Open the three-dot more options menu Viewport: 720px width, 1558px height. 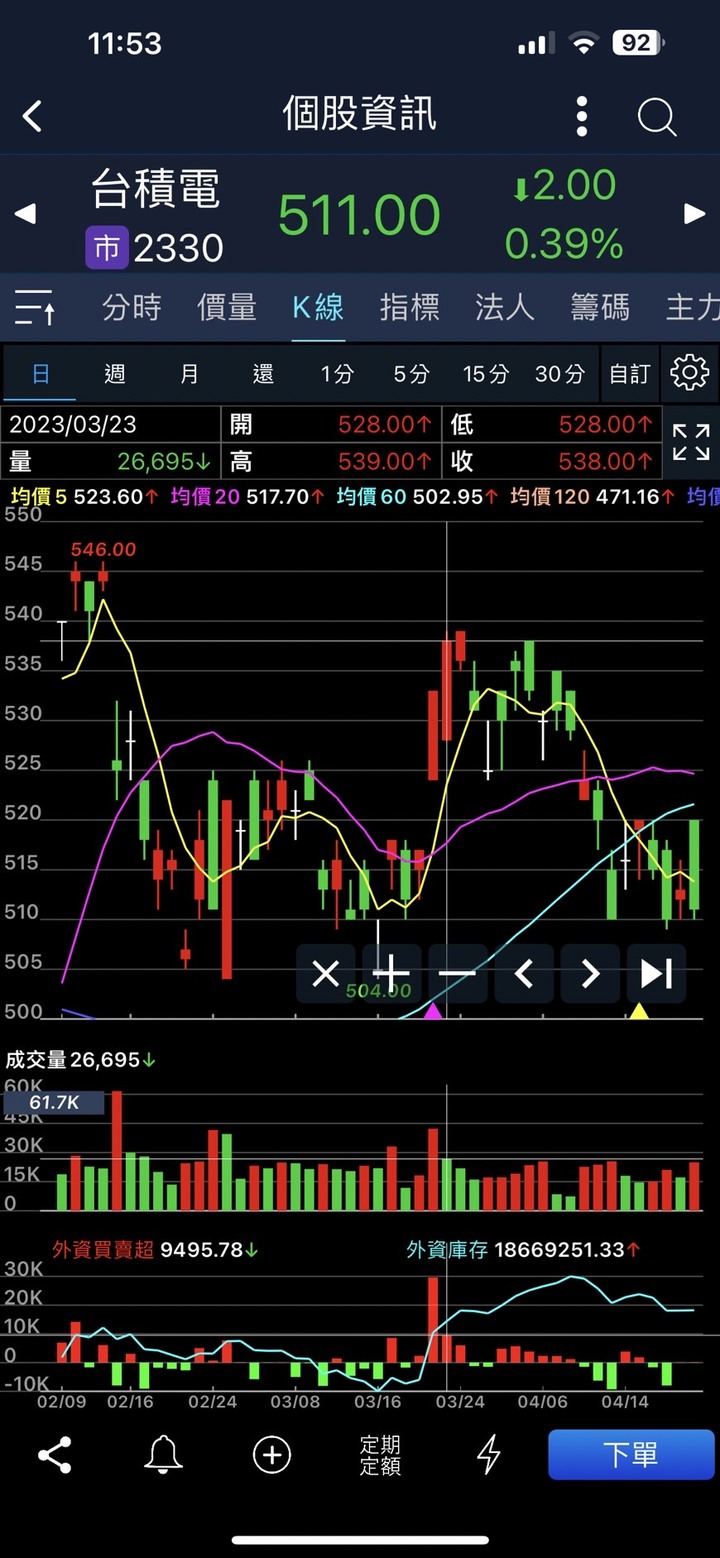[581, 116]
